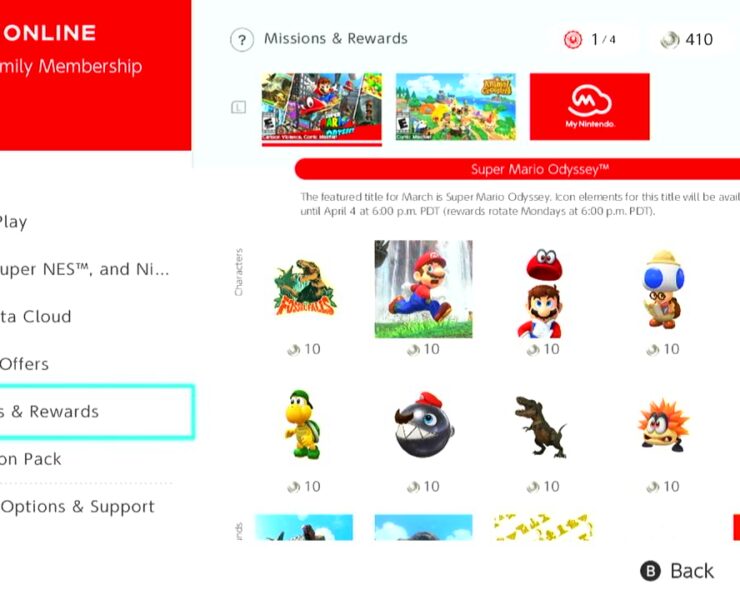Open the Save Data Cloud menu item
740x600 pixels.
click(35, 316)
